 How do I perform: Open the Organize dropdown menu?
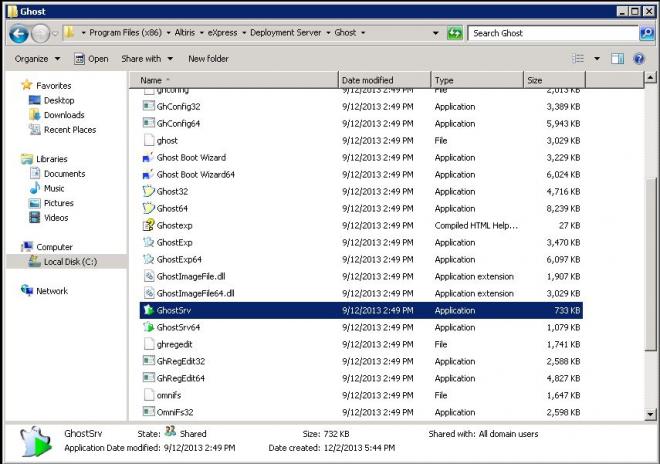(x=37, y=59)
